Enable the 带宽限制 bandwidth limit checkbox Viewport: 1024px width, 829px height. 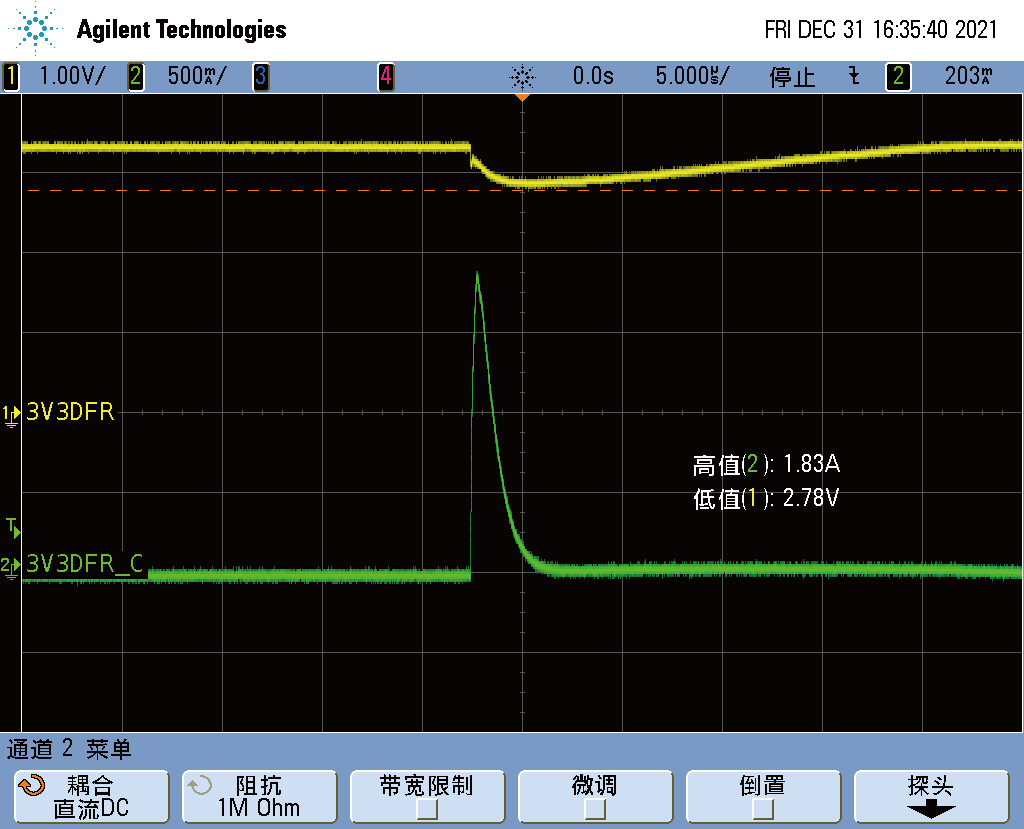pos(427,808)
